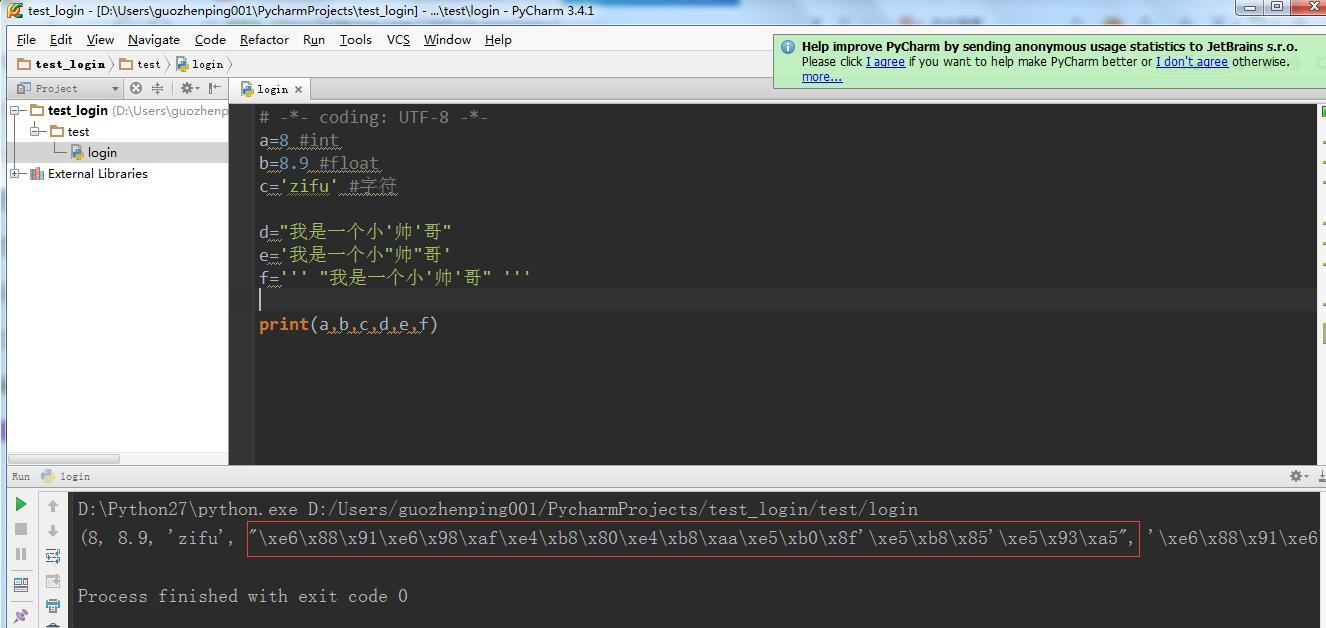Screen dimensions: 1326x628
Task: Click the Restore Layout icon in Run panel
Action: [21, 585]
